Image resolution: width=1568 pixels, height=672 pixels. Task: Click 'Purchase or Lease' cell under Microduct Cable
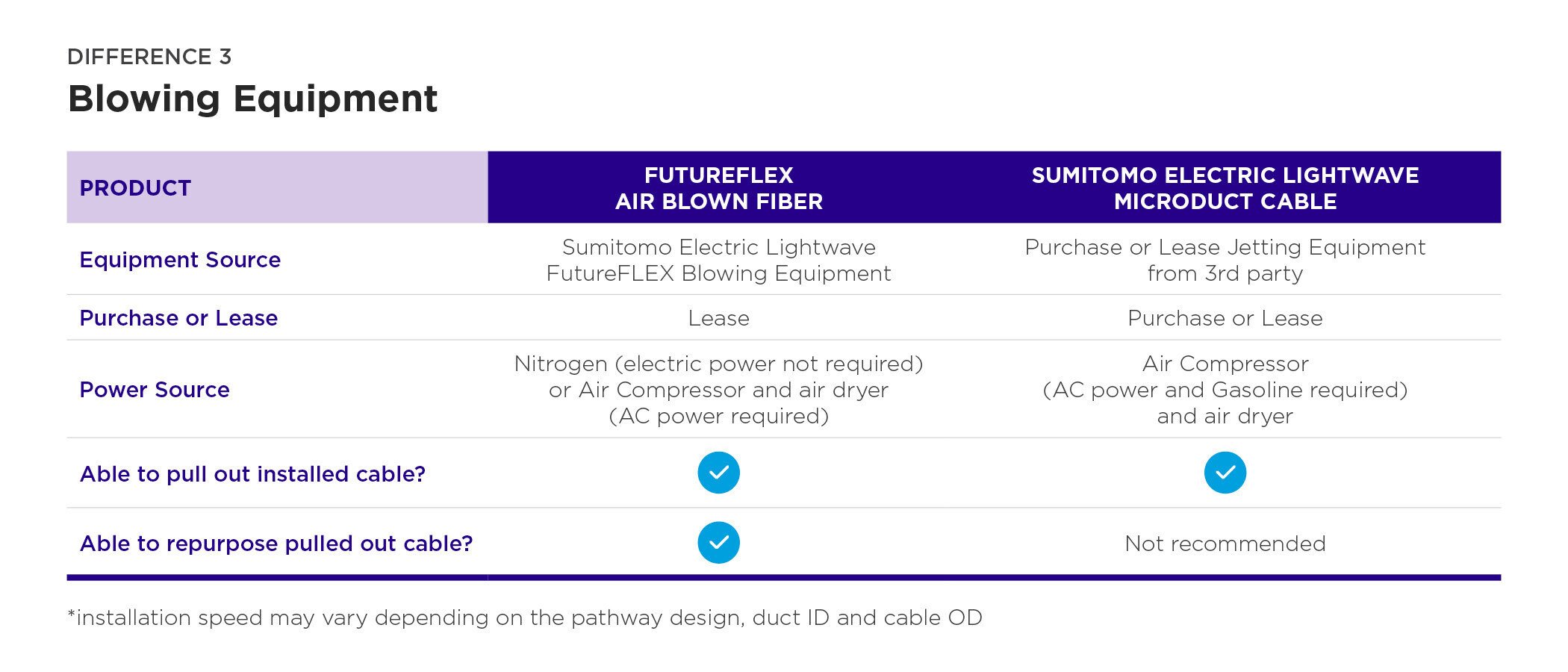tap(1225, 318)
